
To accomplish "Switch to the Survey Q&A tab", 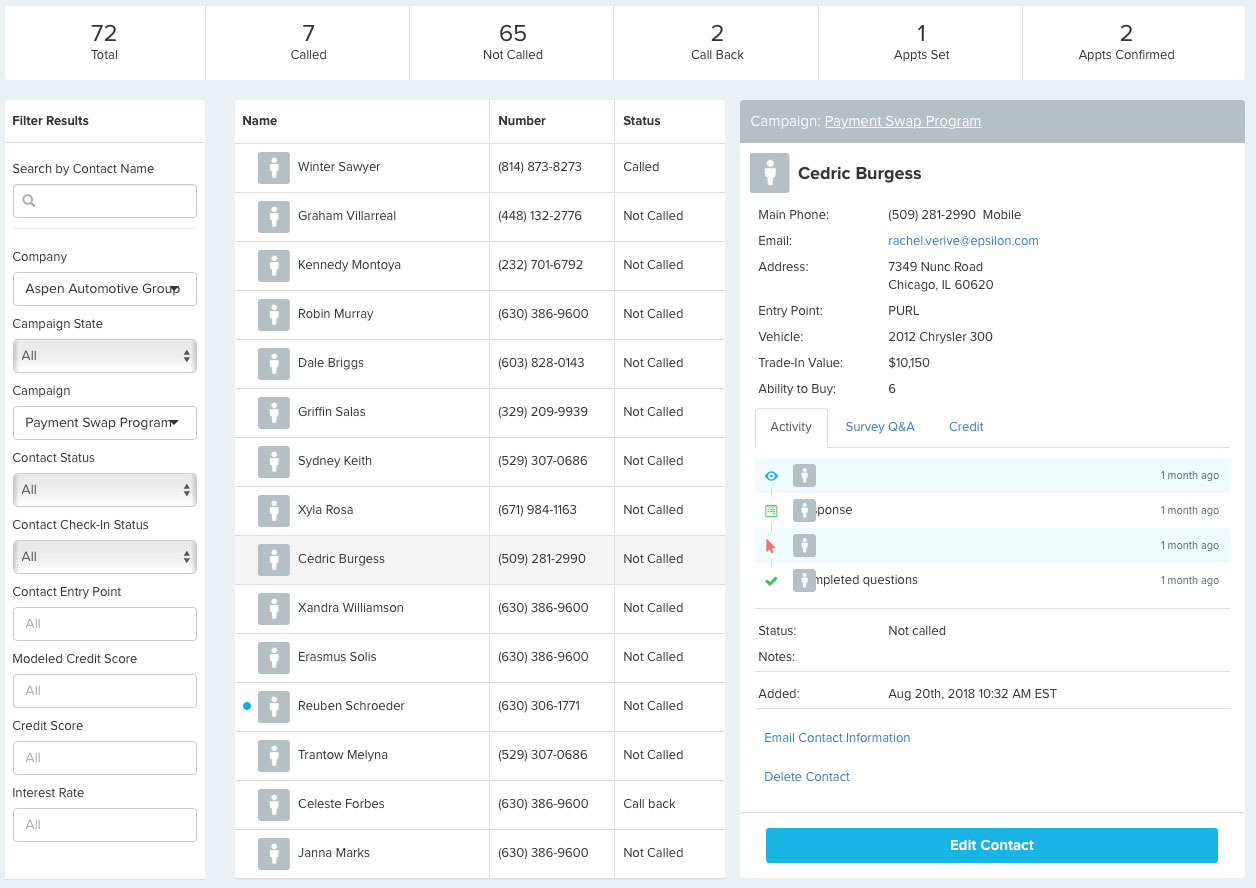I will [879, 427].
